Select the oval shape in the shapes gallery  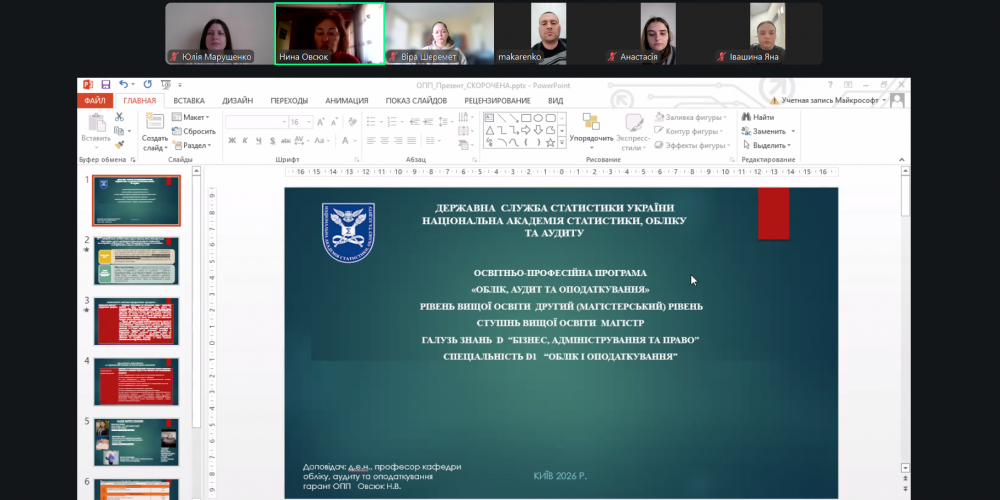click(538, 118)
